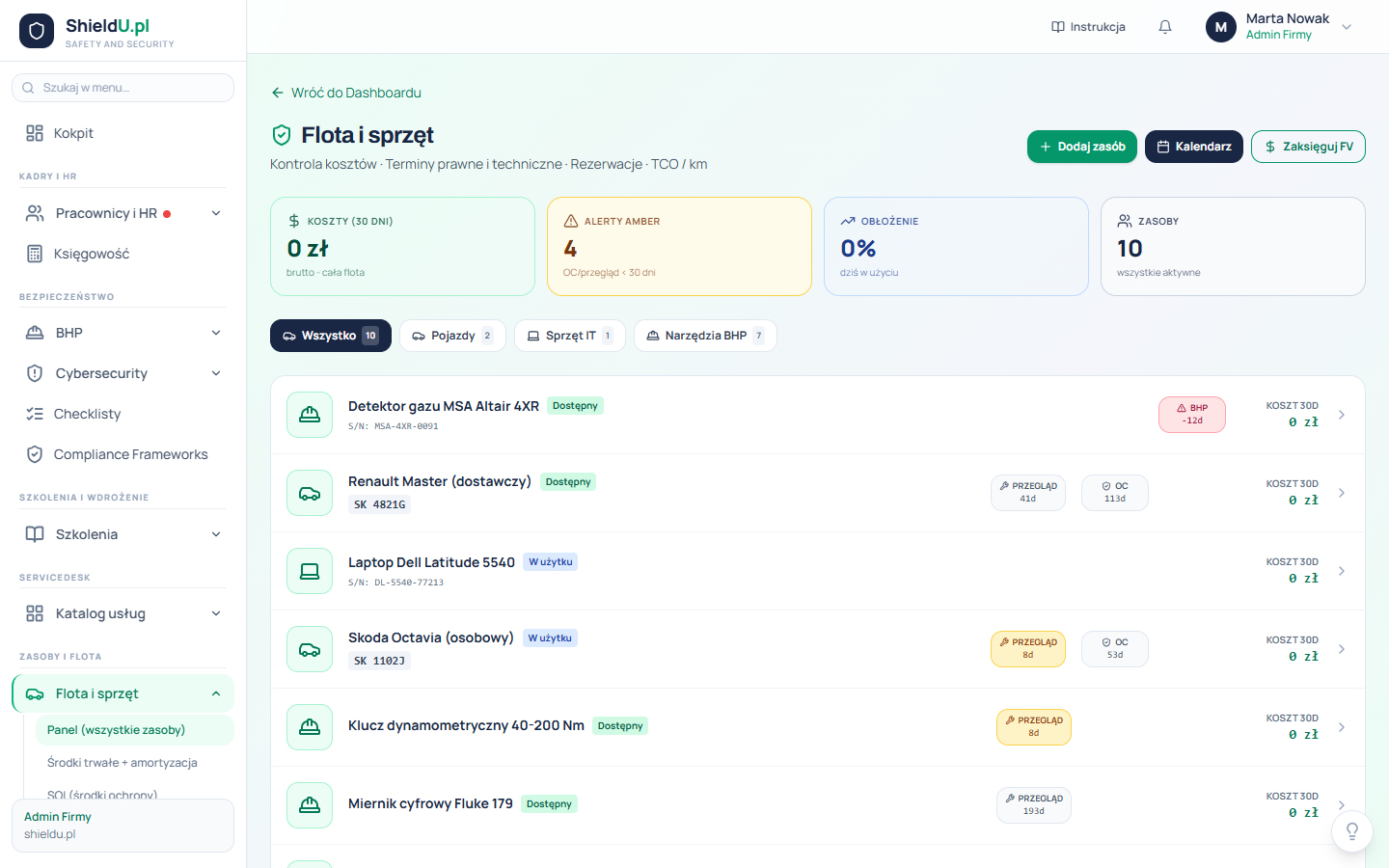Screen dimensions: 1389x868
Task: Click the Kokpit dashboard grid icon
Action: [x=35, y=133]
